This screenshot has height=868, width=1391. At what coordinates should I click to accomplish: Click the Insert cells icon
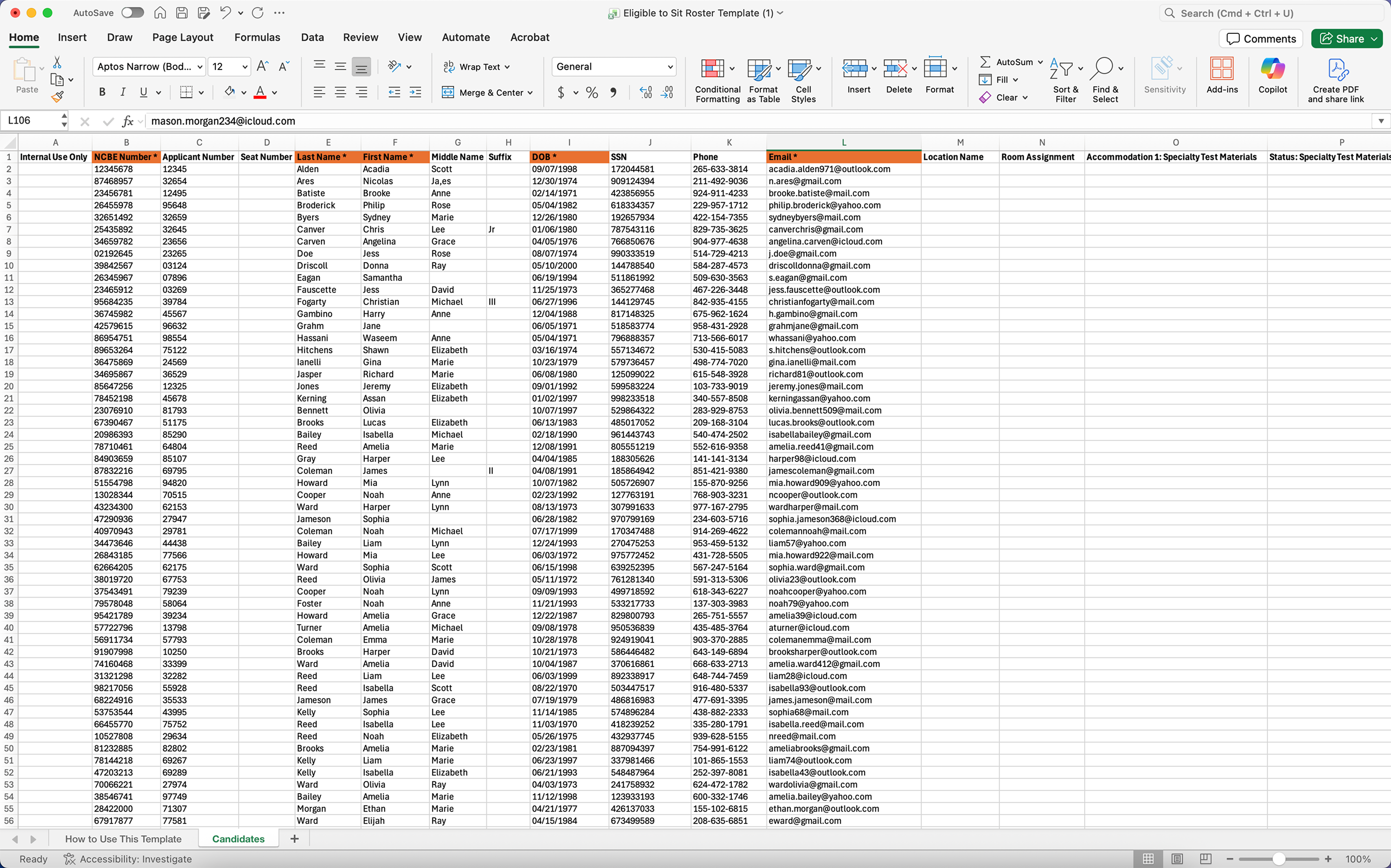coord(855,69)
